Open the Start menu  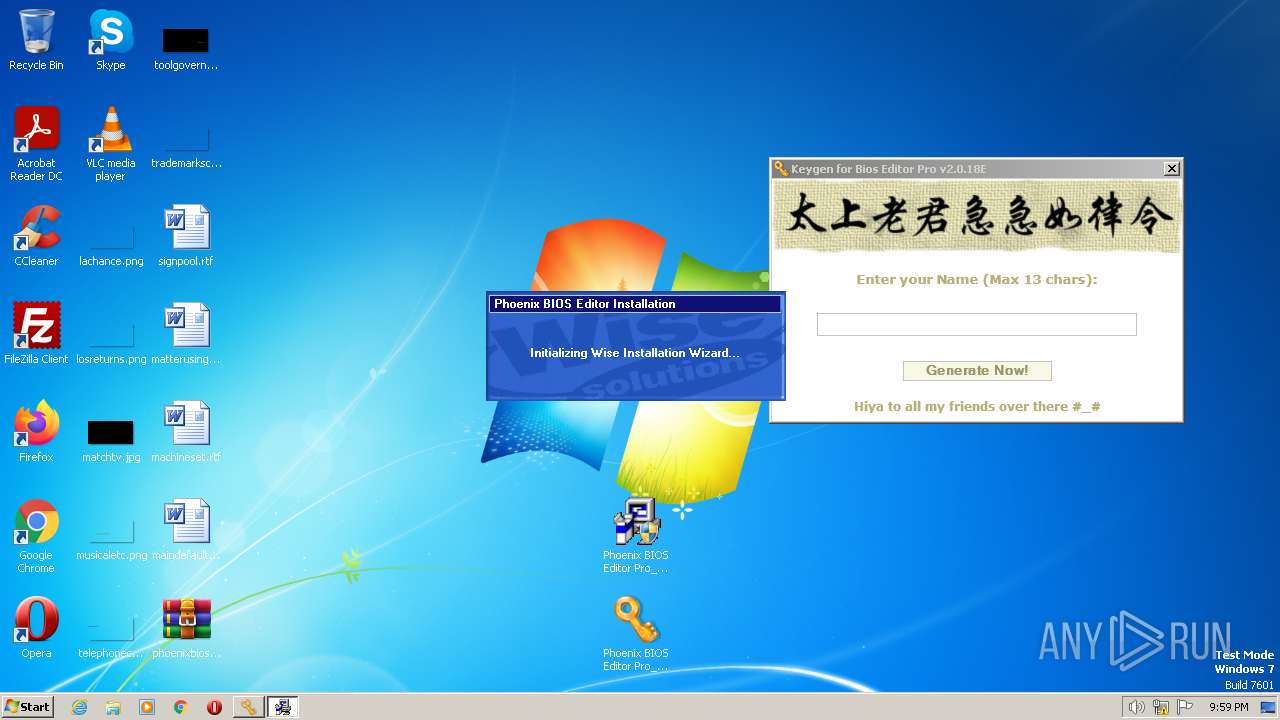pos(27,707)
